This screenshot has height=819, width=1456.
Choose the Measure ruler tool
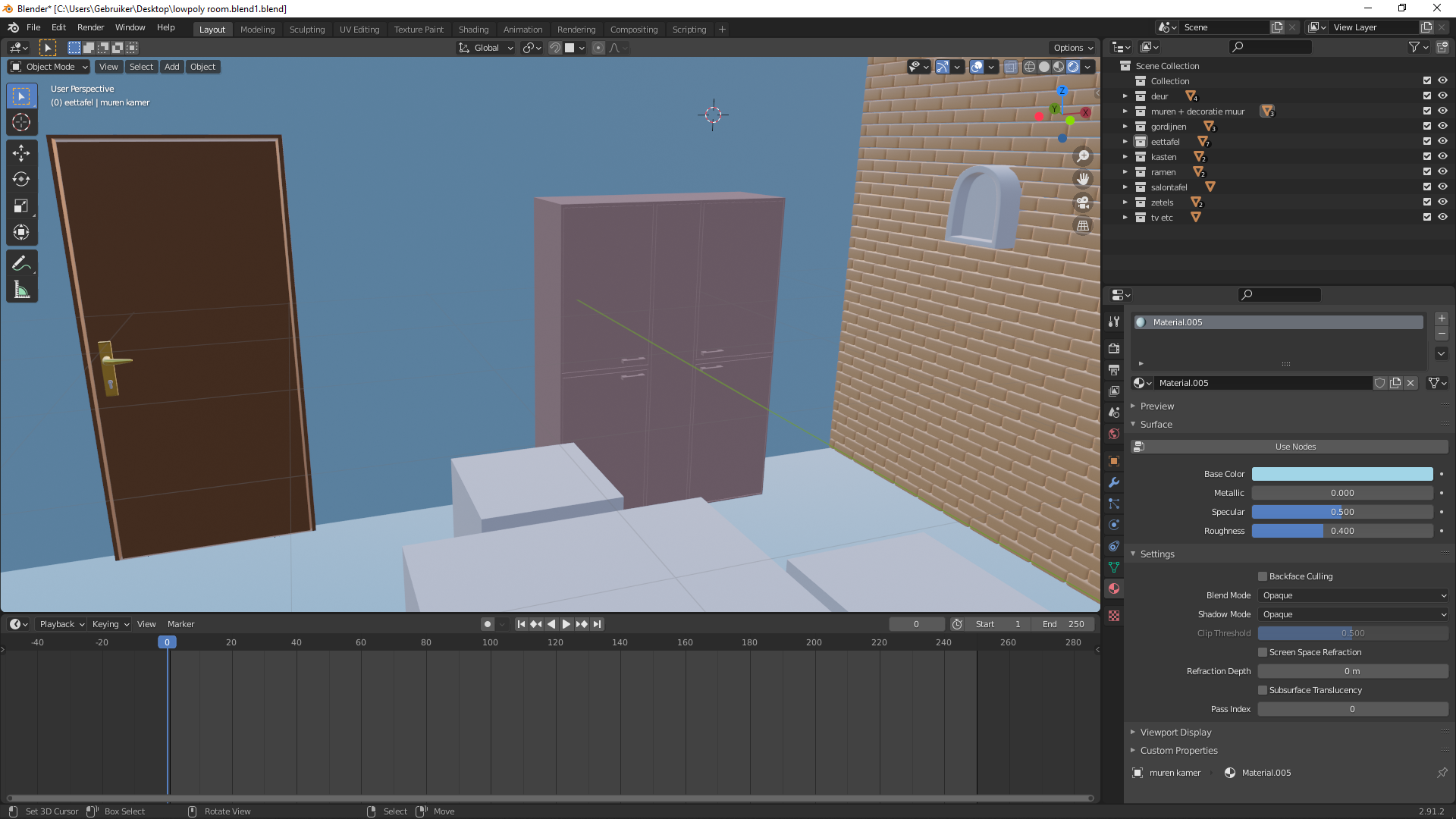coord(21,290)
